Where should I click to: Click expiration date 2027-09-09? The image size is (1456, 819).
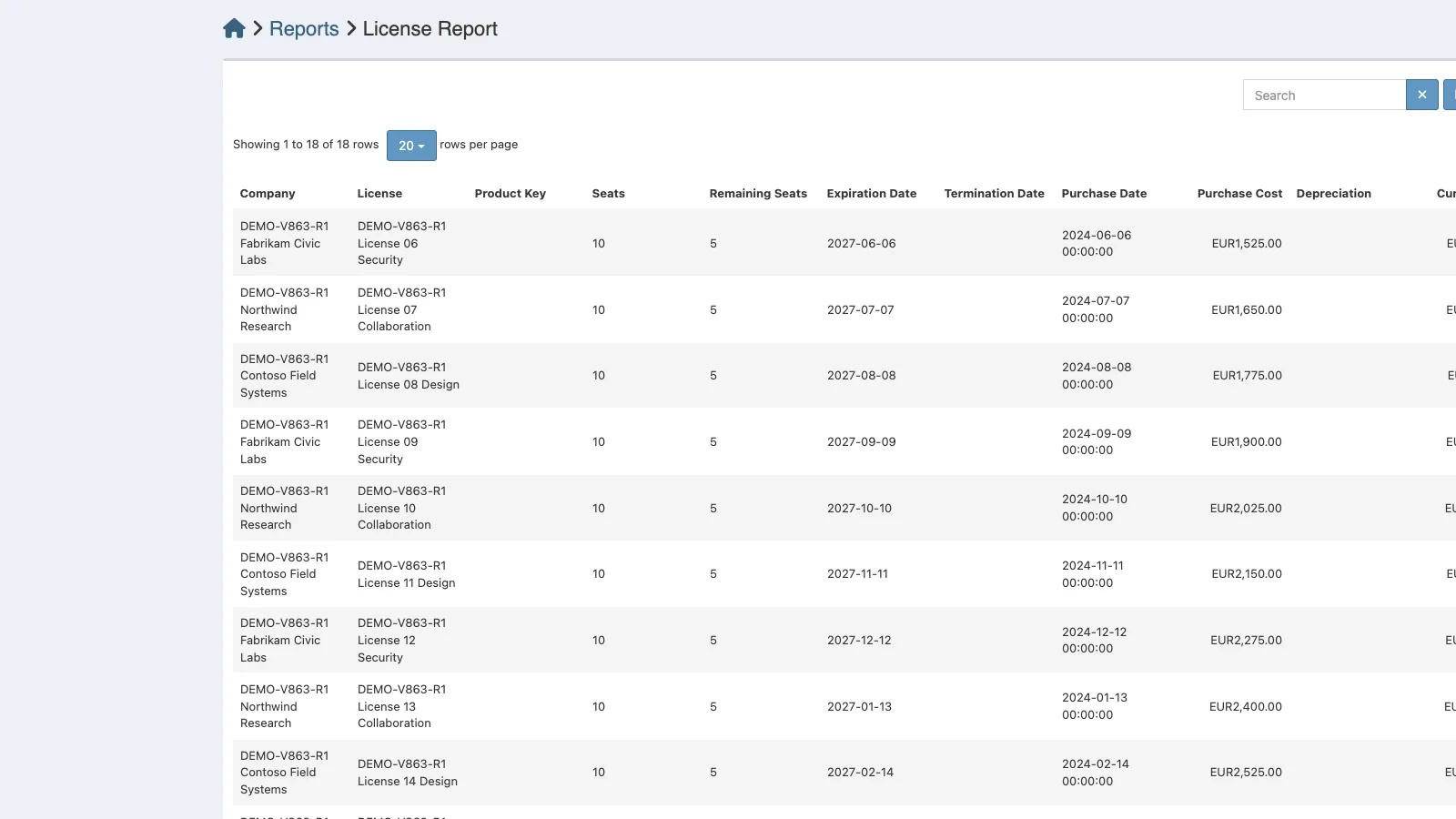click(x=862, y=442)
